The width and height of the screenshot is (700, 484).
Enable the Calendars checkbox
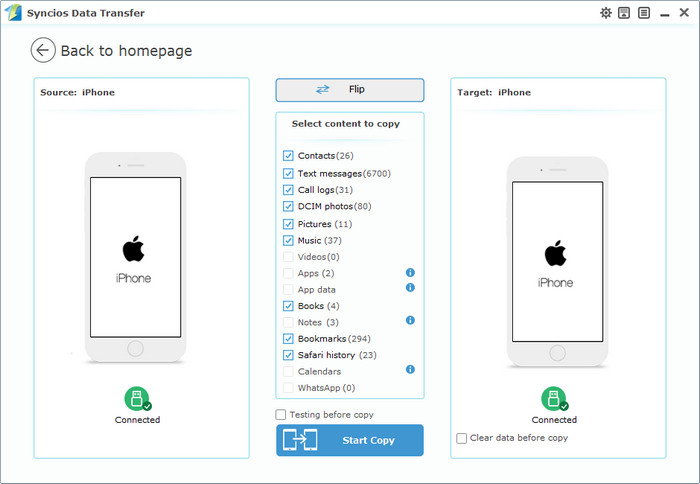click(x=288, y=371)
